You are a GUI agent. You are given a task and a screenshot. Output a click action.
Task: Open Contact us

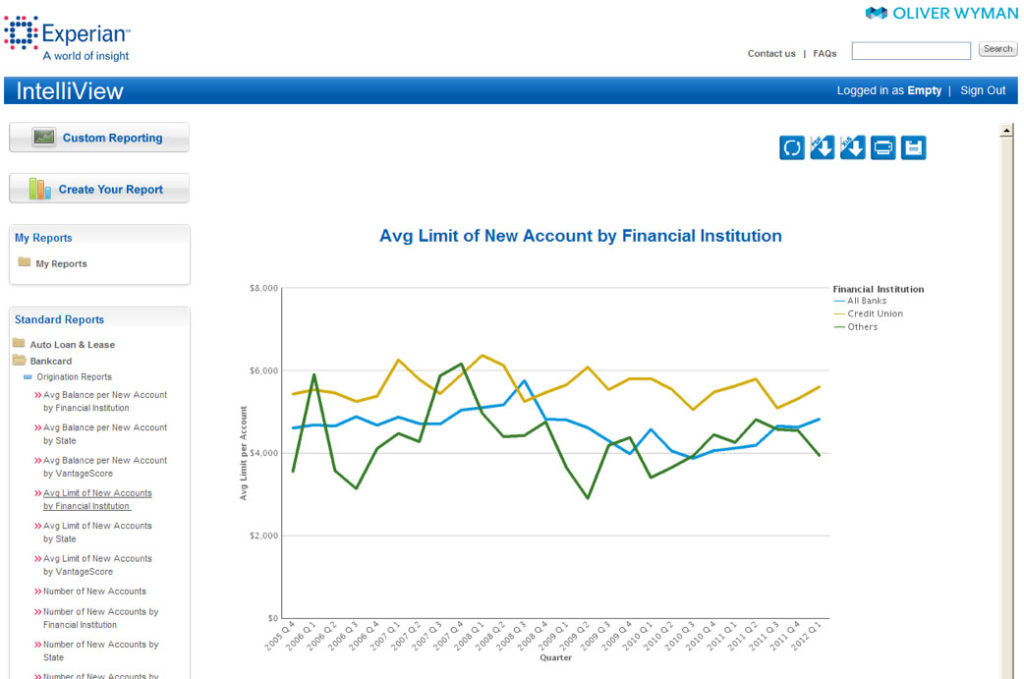click(x=771, y=54)
